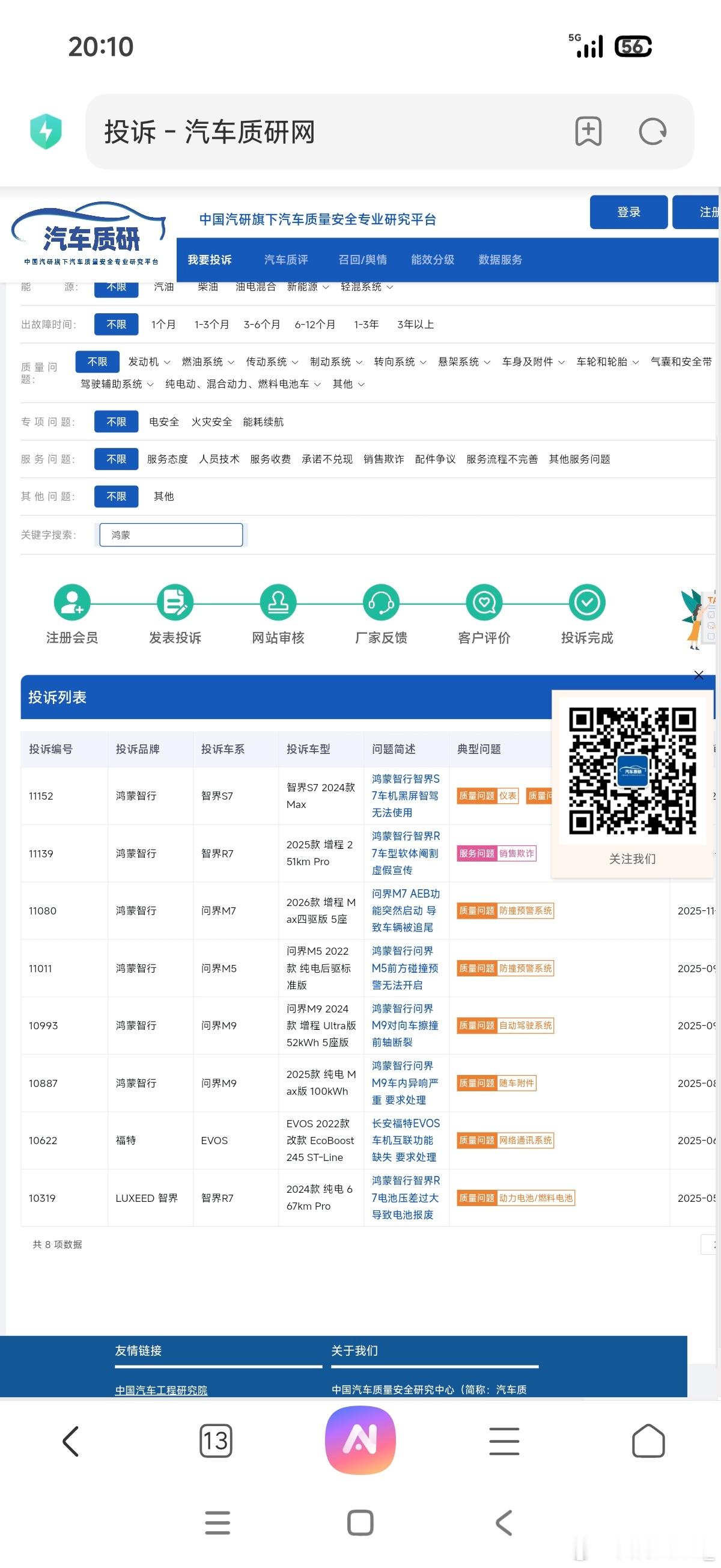Select 不限 for 其他问题

pyautogui.click(x=116, y=496)
